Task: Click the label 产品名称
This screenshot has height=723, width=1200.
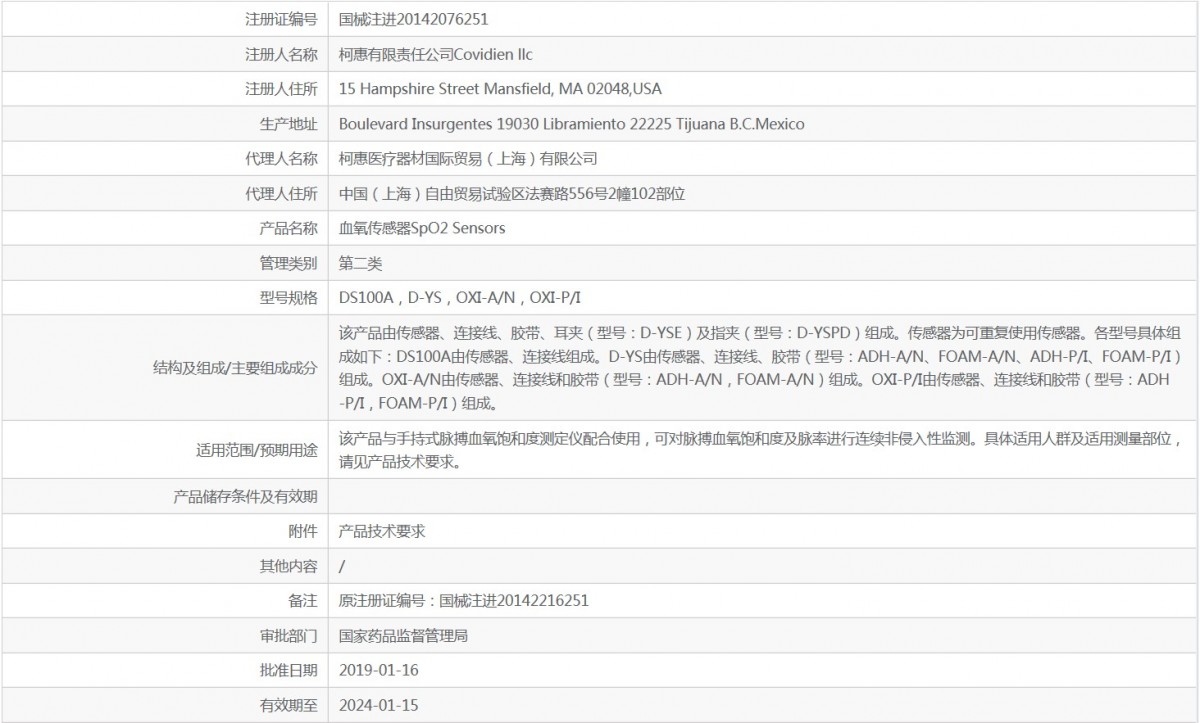Action: pos(288,228)
